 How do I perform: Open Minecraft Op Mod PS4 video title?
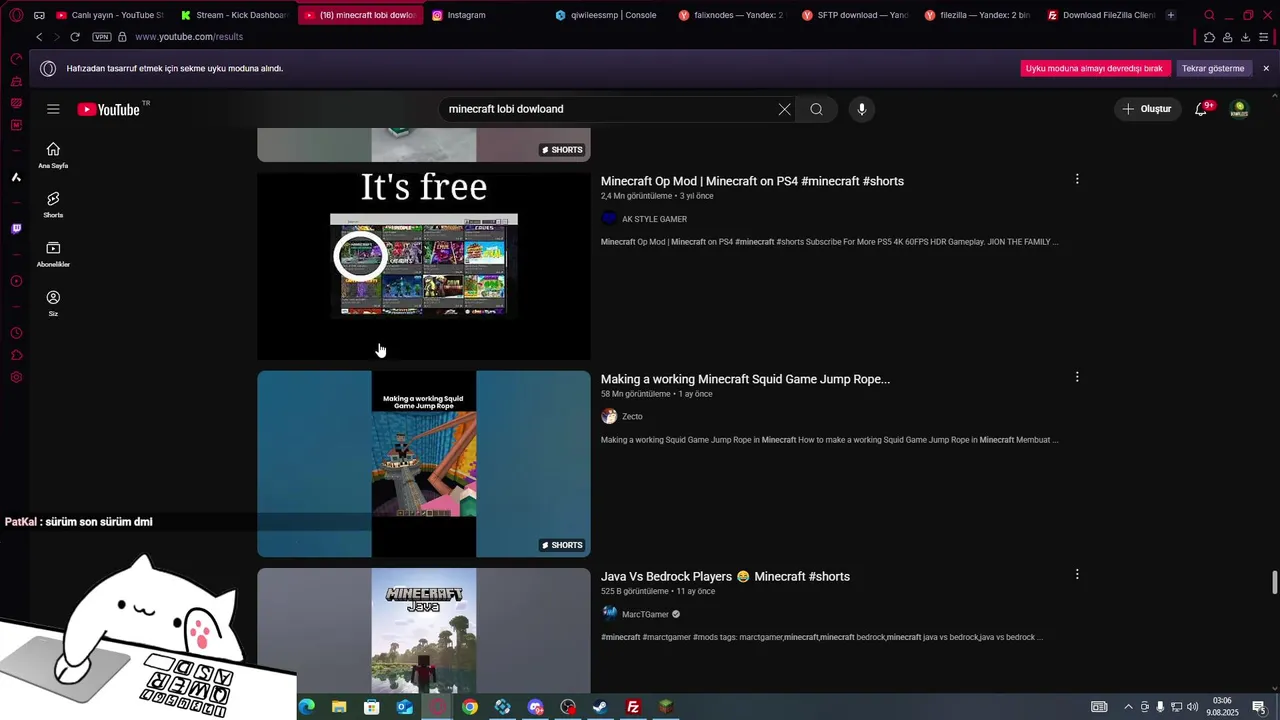(752, 181)
